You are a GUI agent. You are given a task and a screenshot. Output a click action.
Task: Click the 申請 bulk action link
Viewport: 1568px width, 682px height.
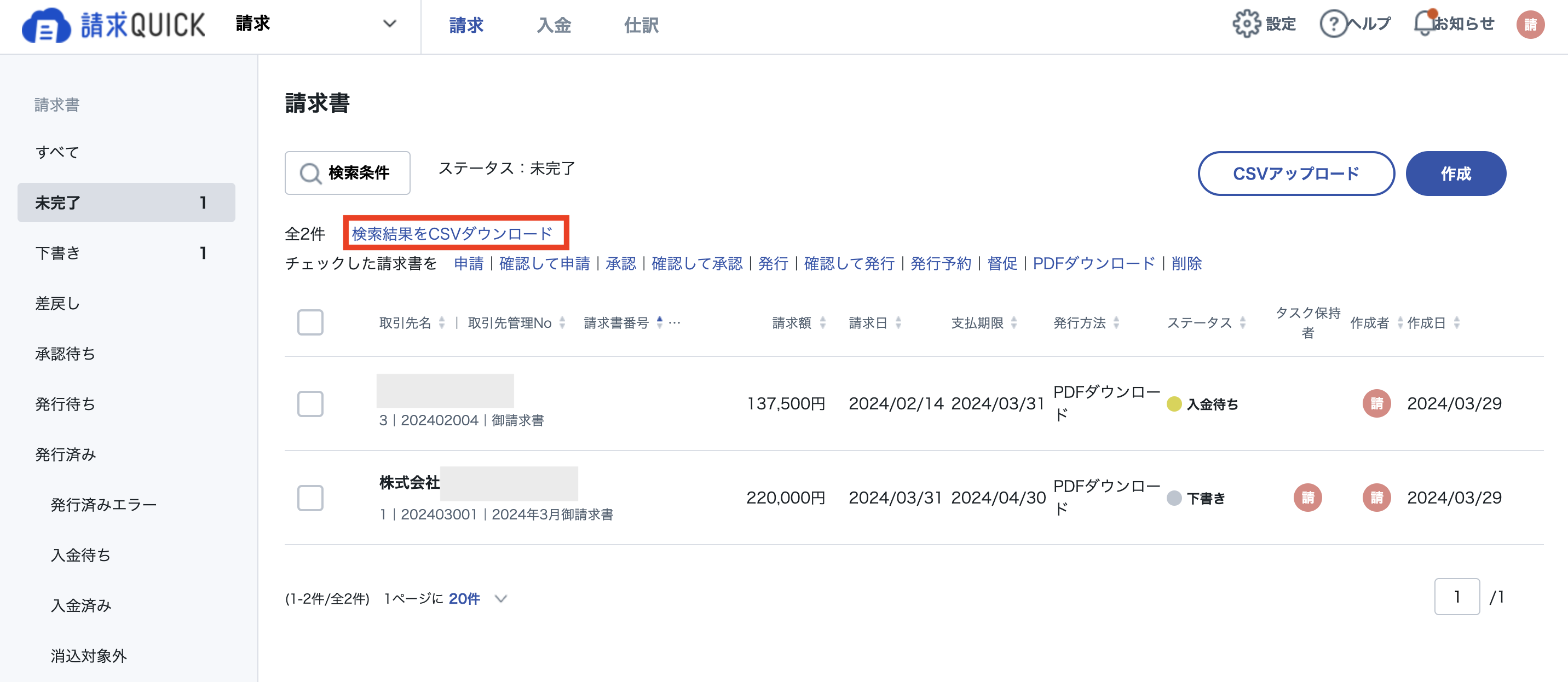pyautogui.click(x=469, y=264)
